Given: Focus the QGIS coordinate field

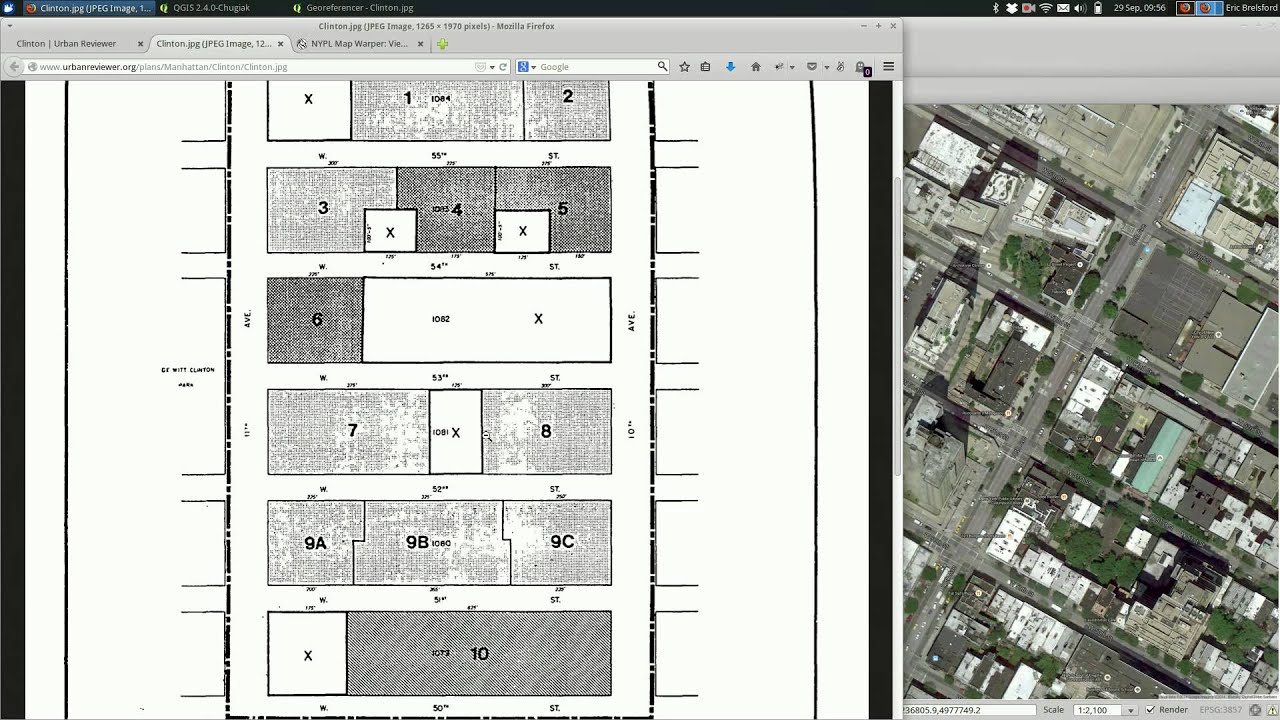Looking at the screenshot, I should (967, 710).
